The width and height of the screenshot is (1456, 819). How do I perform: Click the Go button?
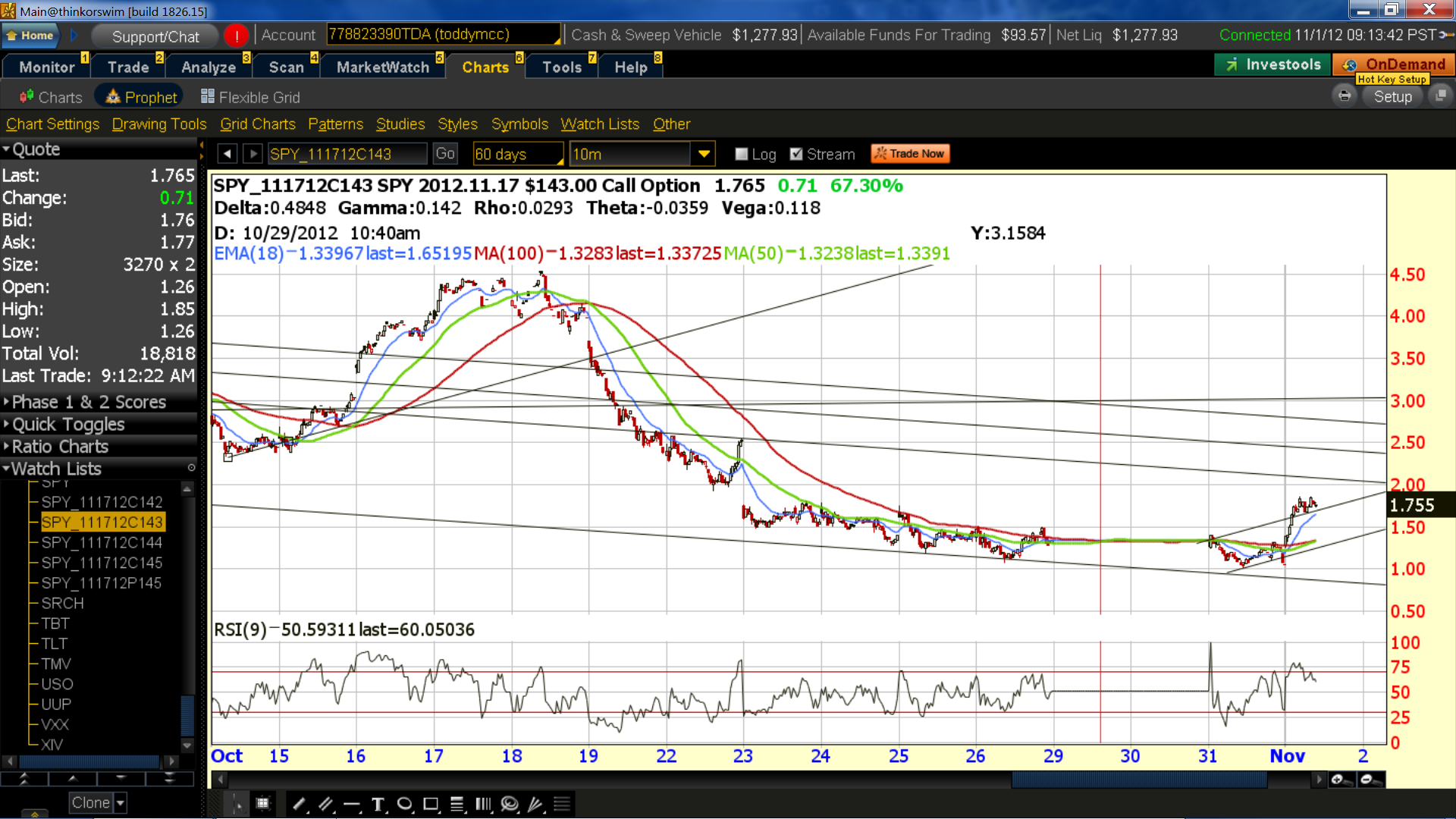point(445,154)
